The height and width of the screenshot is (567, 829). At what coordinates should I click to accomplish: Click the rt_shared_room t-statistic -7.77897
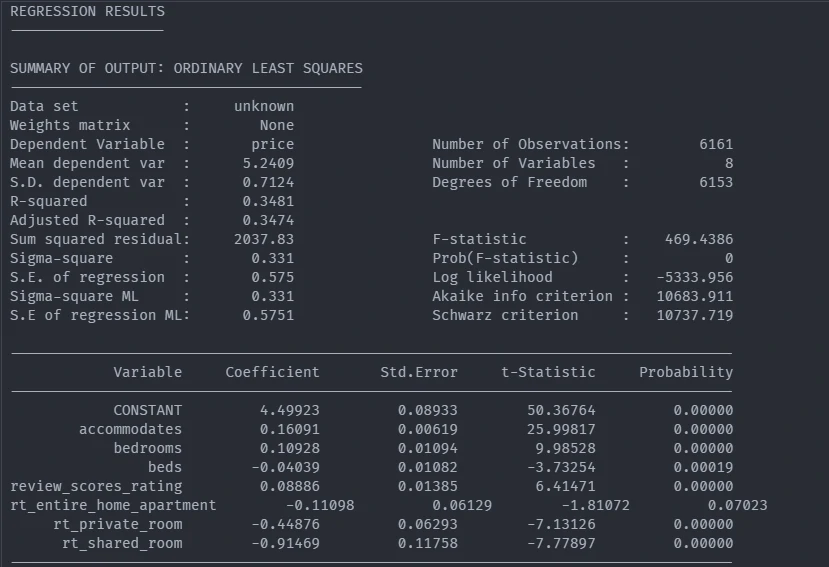pos(561,544)
